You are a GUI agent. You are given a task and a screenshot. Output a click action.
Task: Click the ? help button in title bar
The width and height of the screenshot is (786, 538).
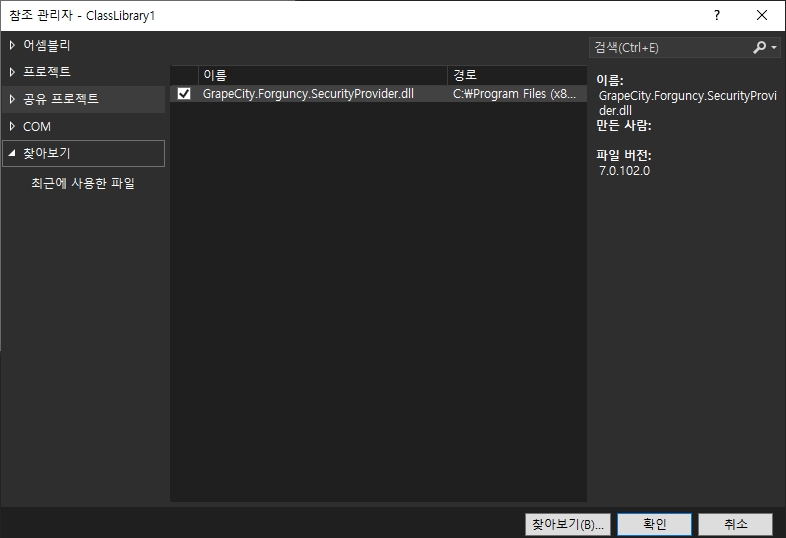pos(716,16)
